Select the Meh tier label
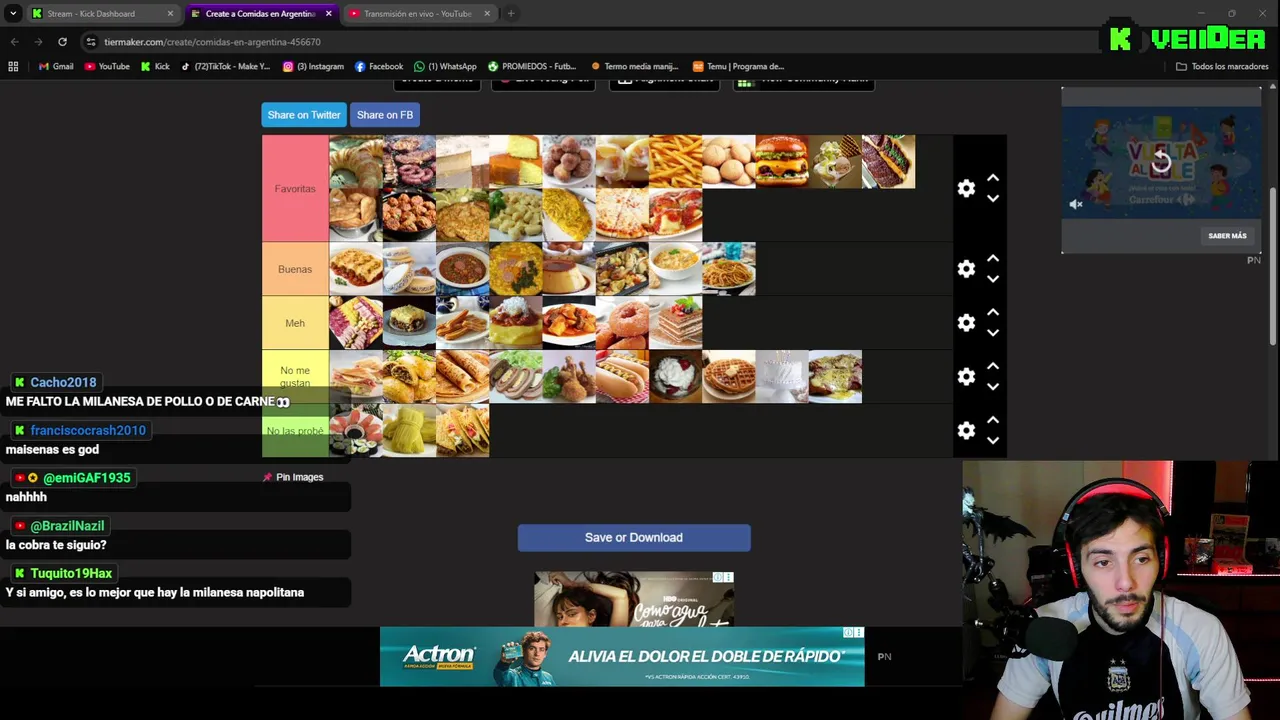This screenshot has width=1280, height=720. point(295,323)
